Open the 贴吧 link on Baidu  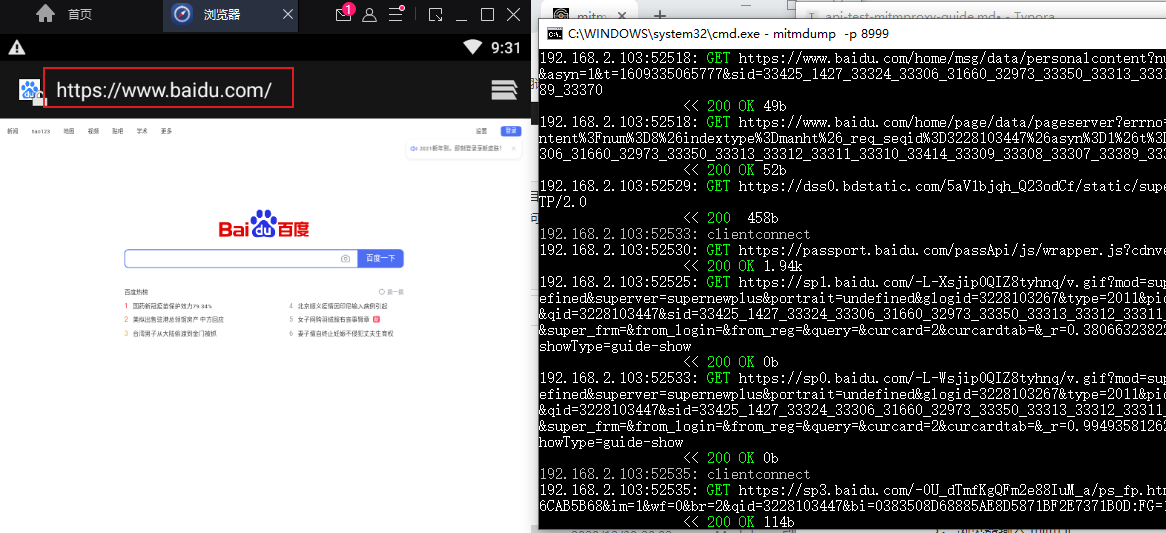pyautogui.click(x=117, y=132)
